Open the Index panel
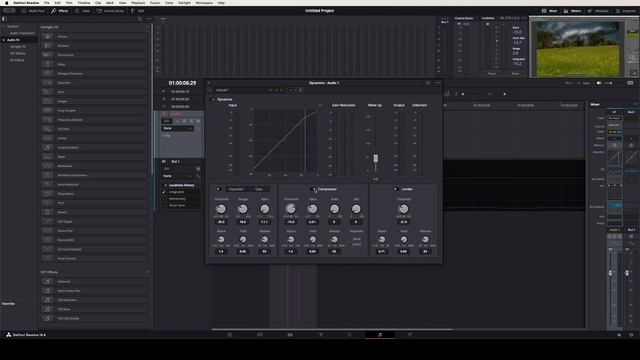This screenshot has height=360, width=640. pos(82,11)
